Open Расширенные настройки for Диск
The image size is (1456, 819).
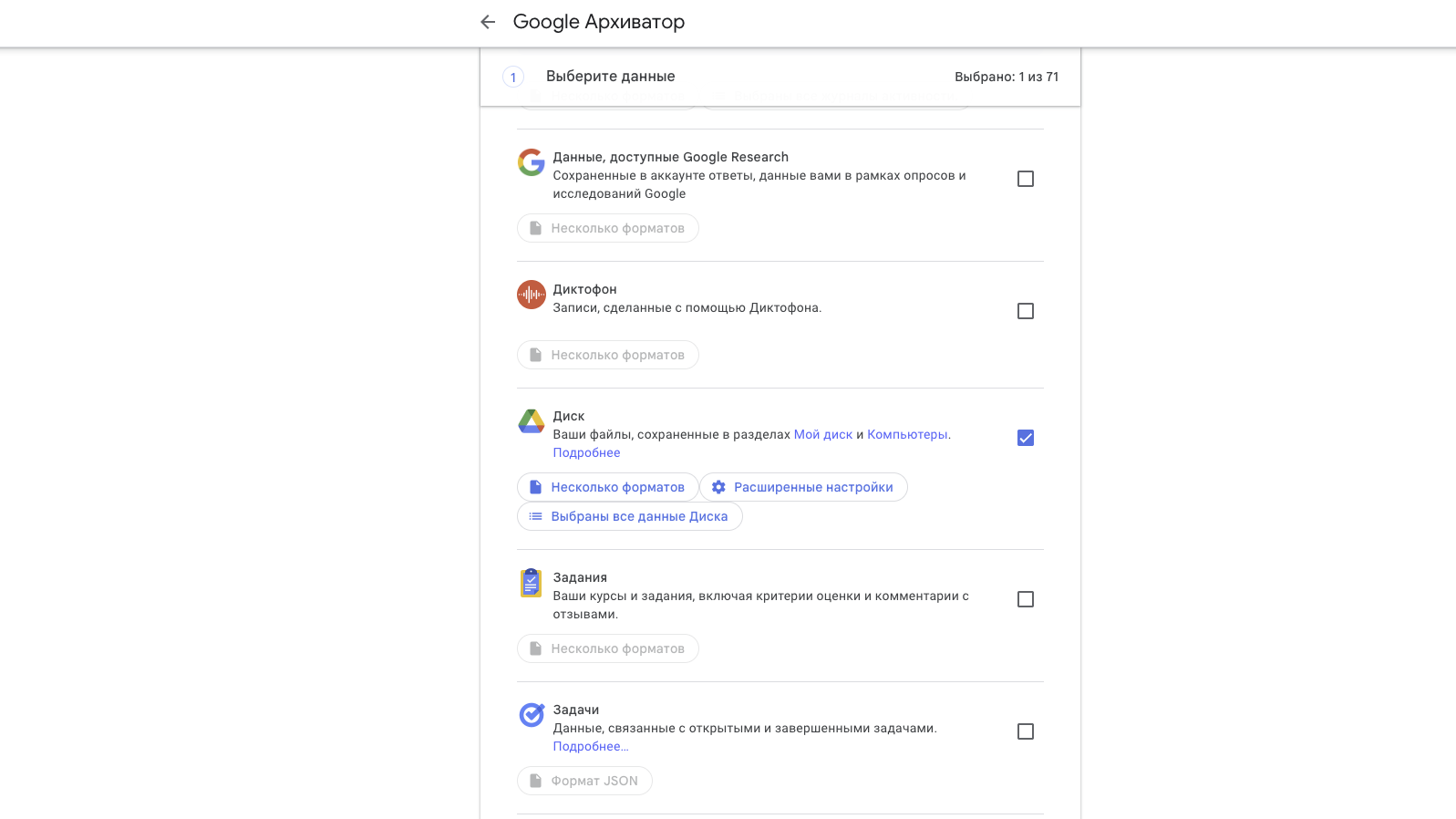click(x=804, y=487)
